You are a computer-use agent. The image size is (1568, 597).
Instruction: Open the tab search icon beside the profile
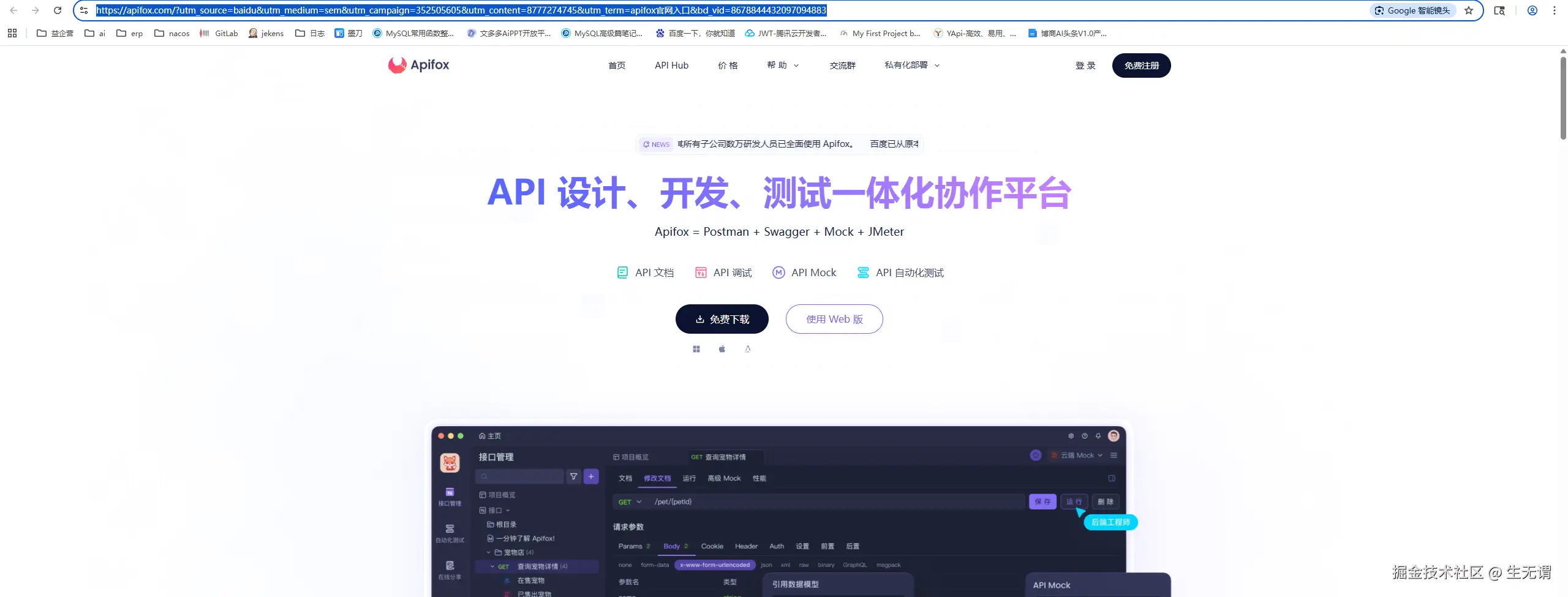click(1499, 10)
